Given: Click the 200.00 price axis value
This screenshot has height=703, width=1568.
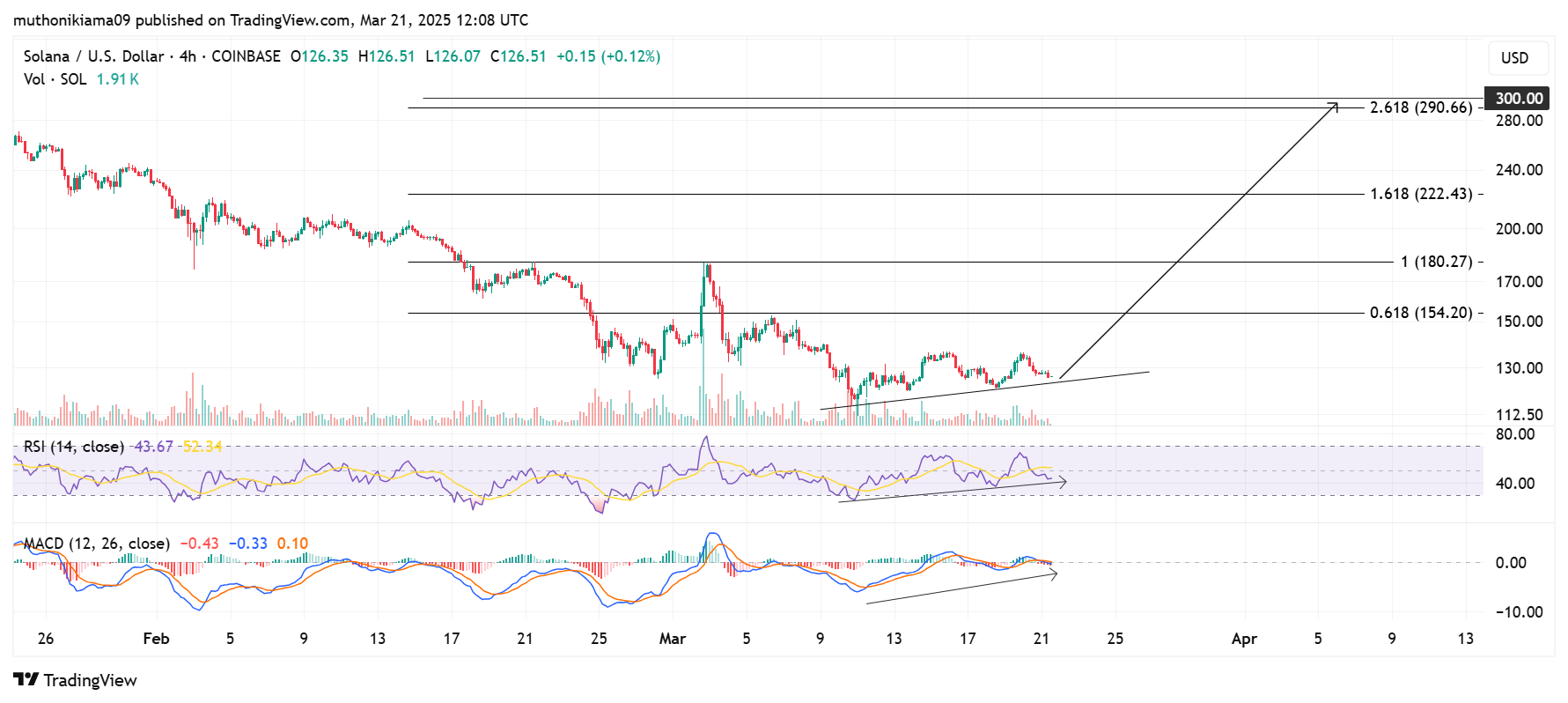Looking at the screenshot, I should [x=1519, y=229].
